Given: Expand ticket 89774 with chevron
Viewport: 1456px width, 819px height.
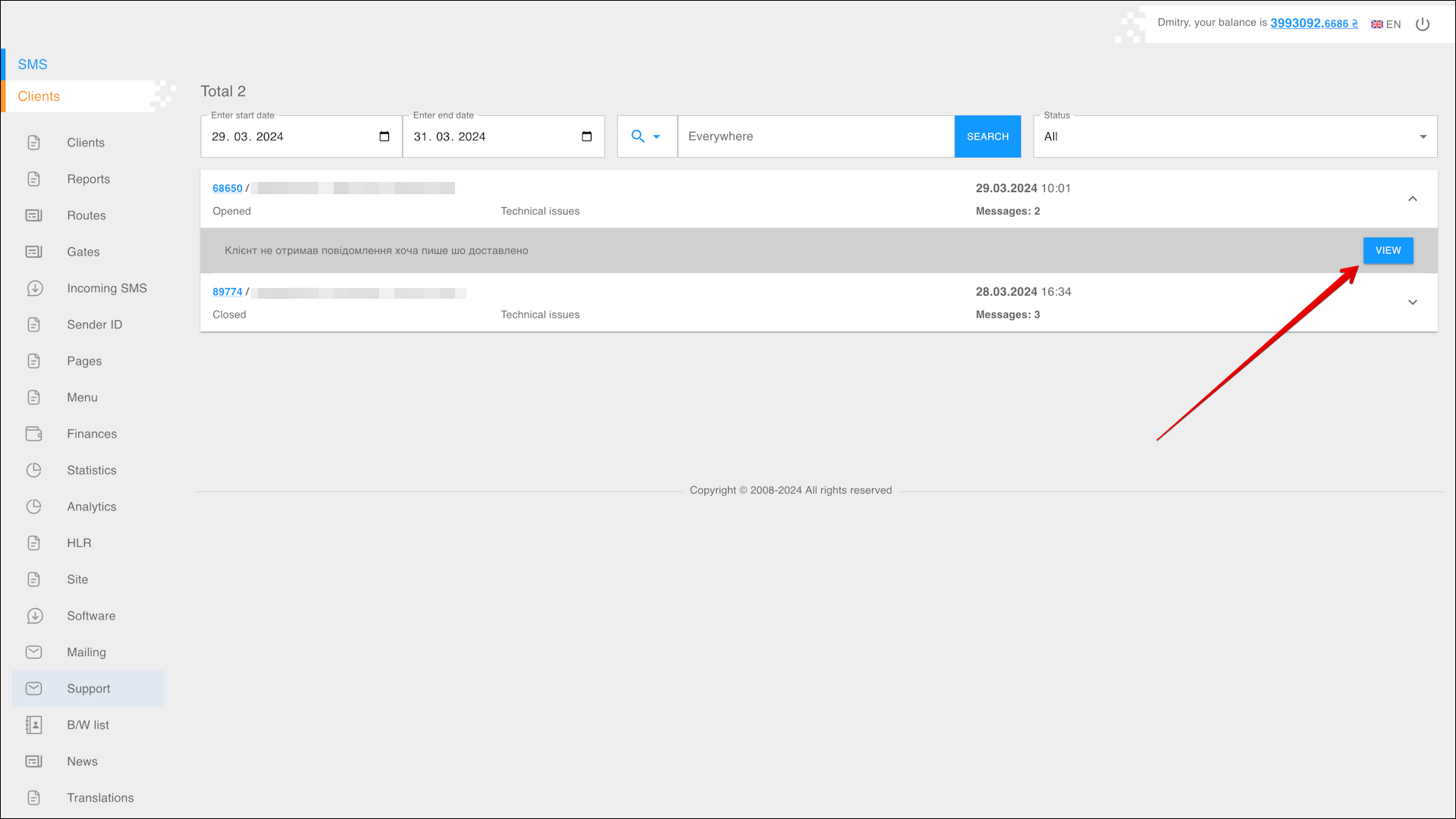Looking at the screenshot, I should 1412,303.
